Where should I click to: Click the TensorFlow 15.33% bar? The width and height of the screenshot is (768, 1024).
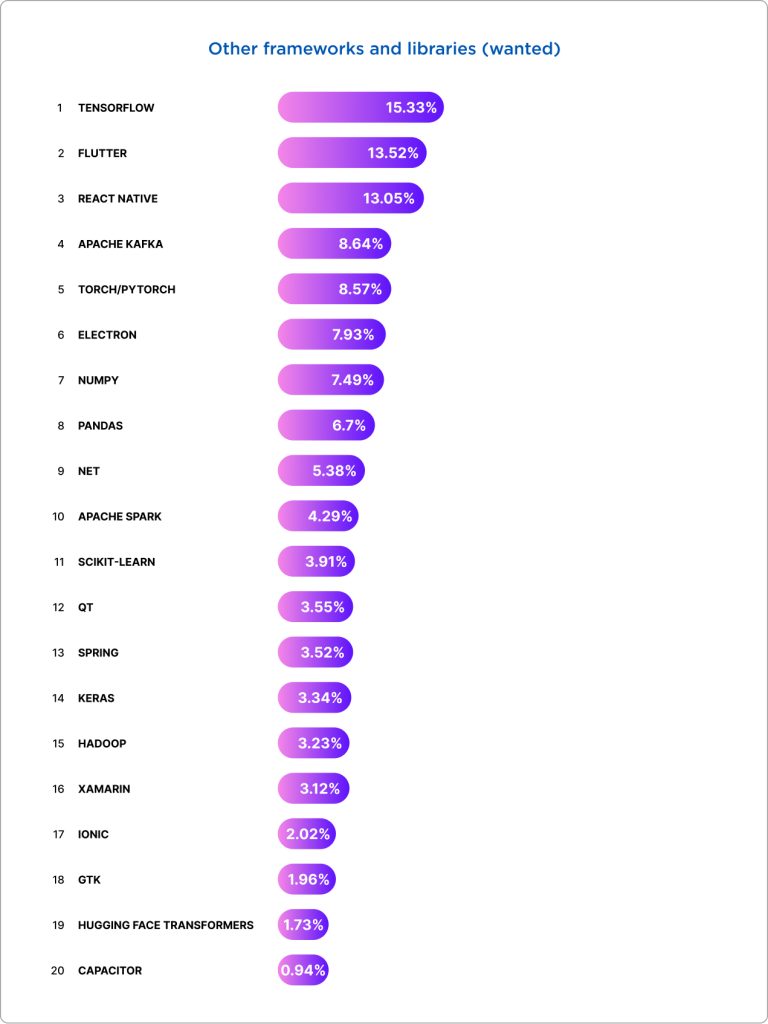click(x=360, y=107)
